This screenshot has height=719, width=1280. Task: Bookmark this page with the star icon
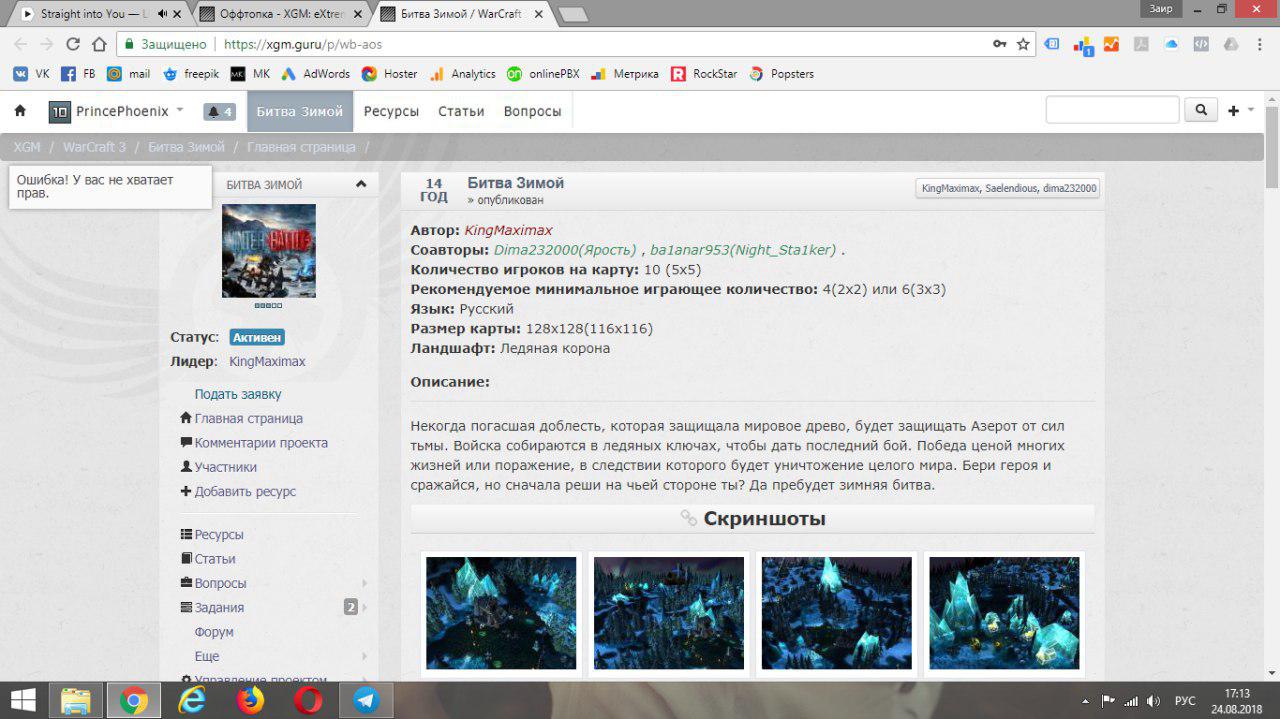click(x=1023, y=44)
